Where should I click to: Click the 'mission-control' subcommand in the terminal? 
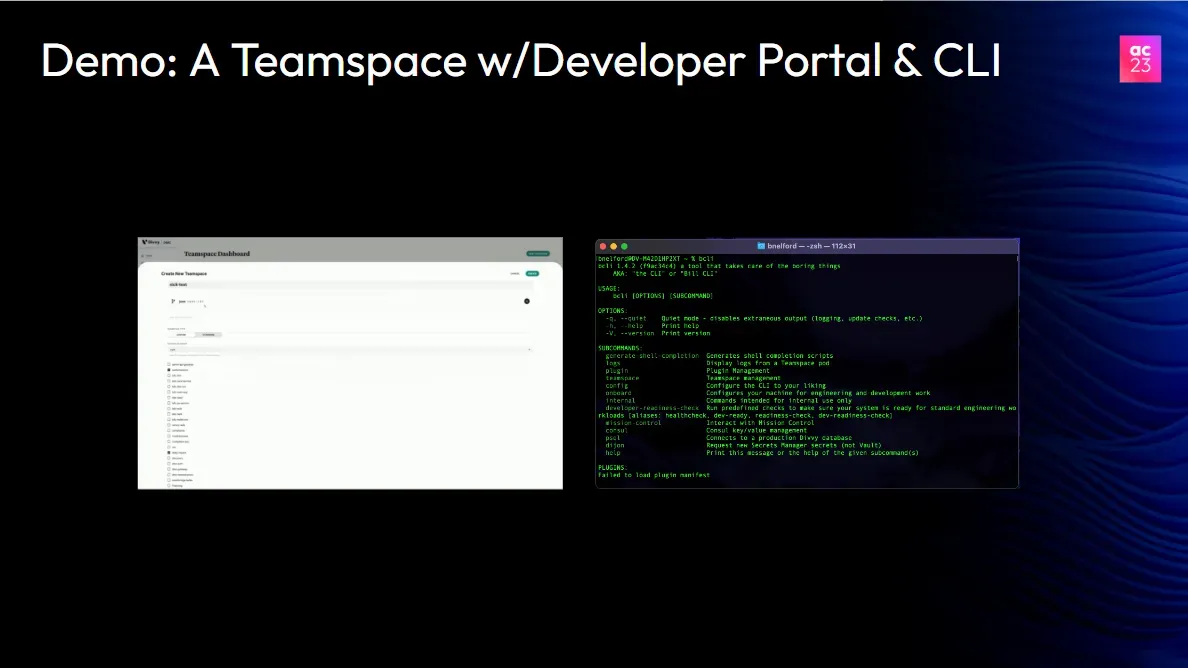[x=633, y=423]
